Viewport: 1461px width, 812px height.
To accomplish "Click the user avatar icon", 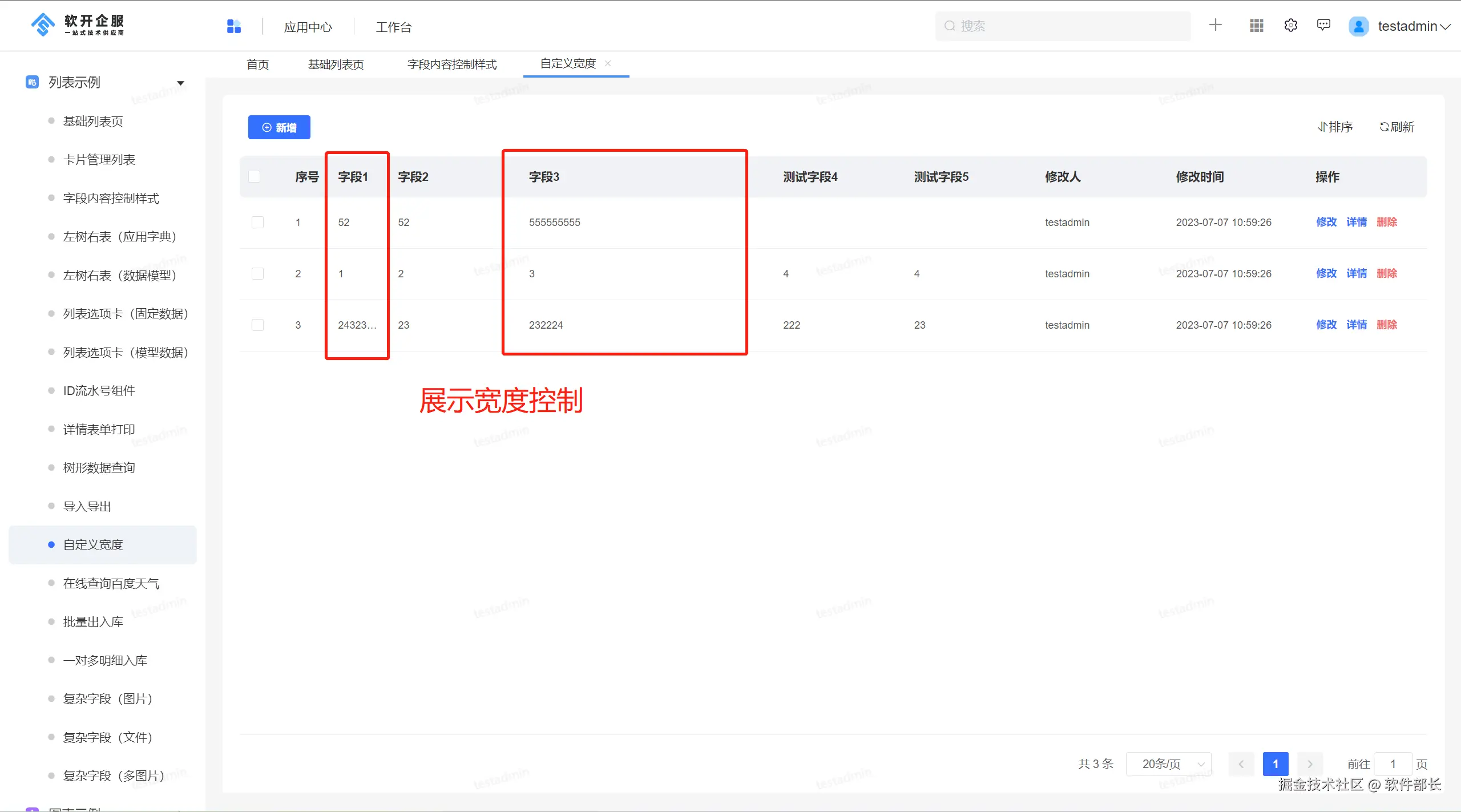I will coord(1358,26).
